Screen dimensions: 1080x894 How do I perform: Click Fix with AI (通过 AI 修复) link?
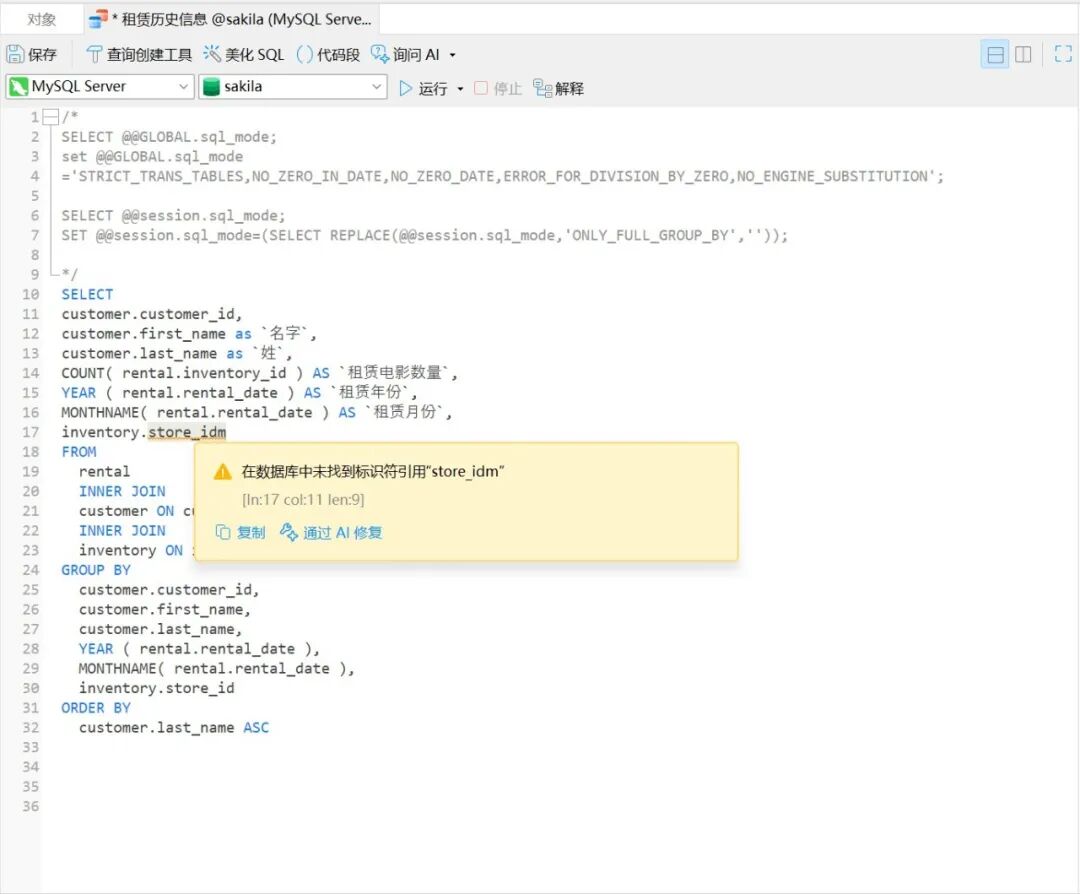[331, 532]
